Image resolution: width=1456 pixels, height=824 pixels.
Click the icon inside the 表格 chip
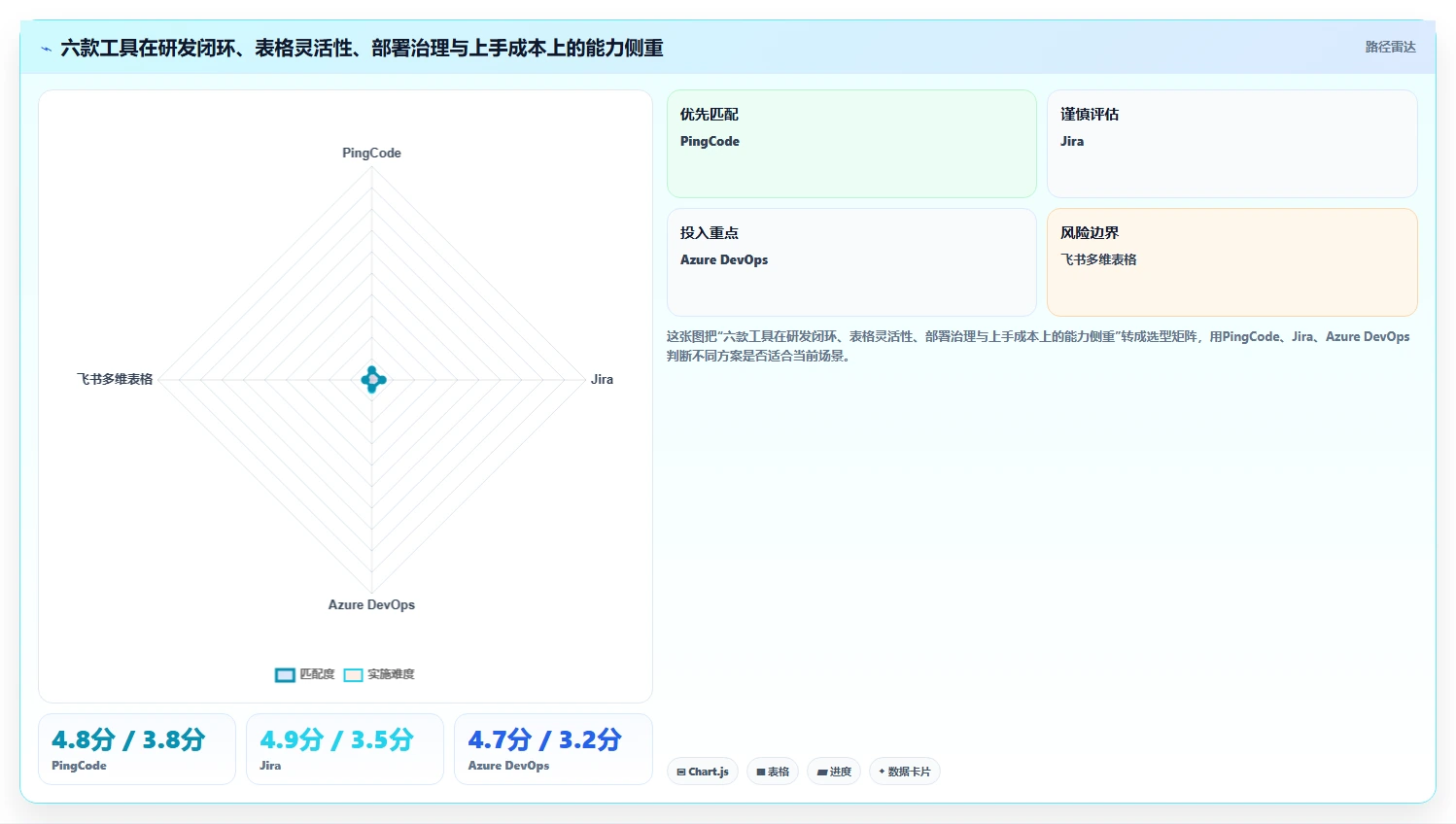pos(761,772)
